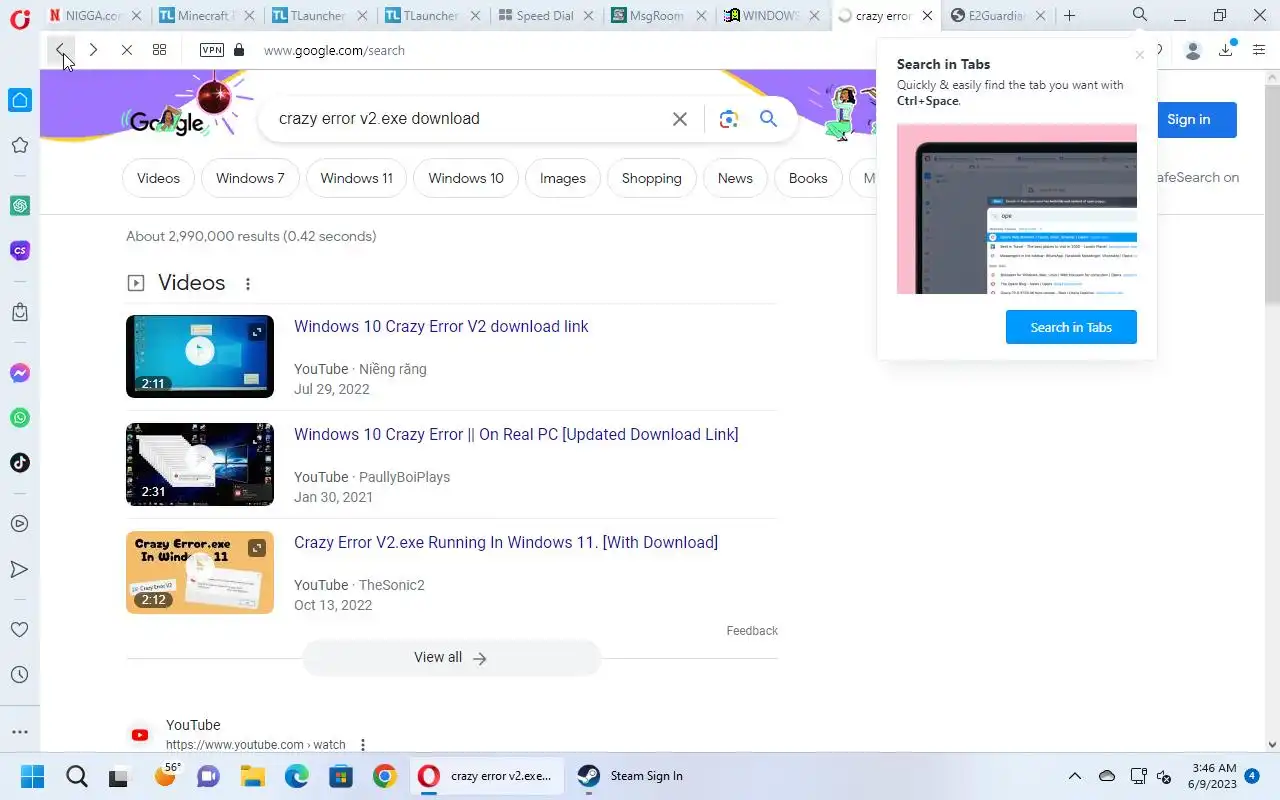
Task: Open 'Windows 10 Crazy Error || On Real PC' link
Action: click(x=516, y=434)
